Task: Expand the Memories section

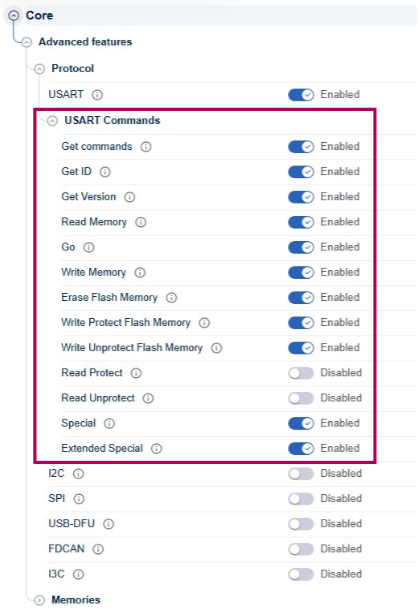Action: pos(39,600)
